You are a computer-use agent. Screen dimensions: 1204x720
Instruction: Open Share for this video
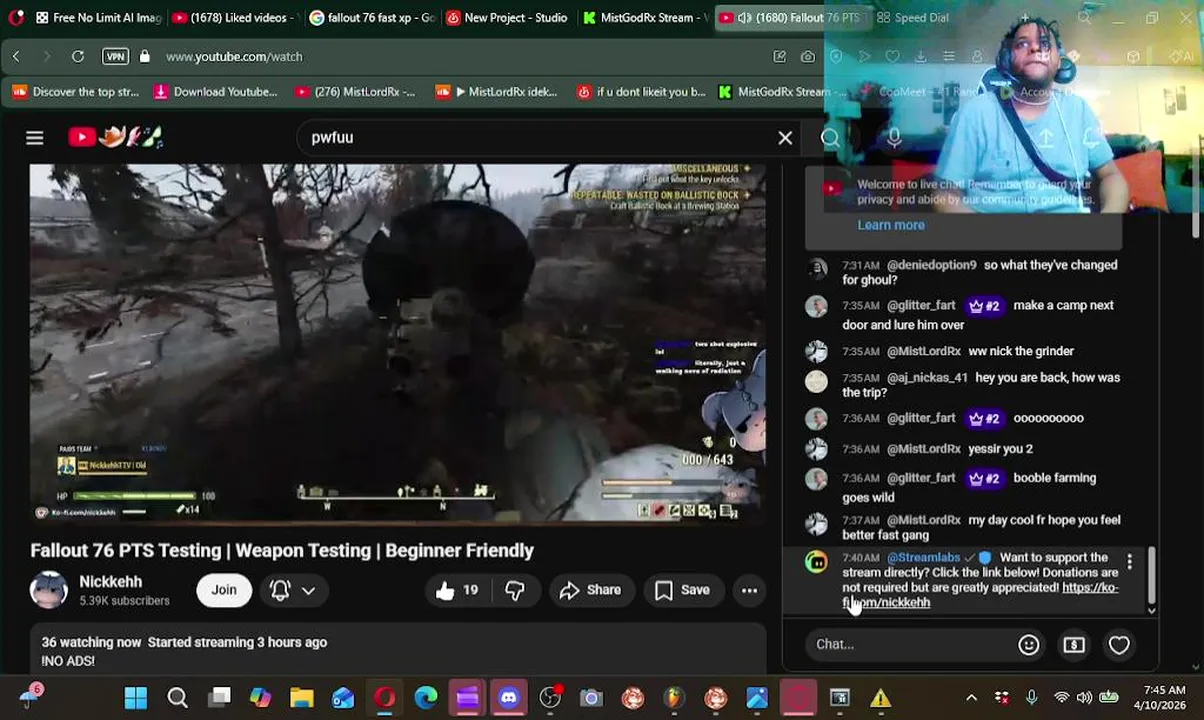click(x=590, y=590)
